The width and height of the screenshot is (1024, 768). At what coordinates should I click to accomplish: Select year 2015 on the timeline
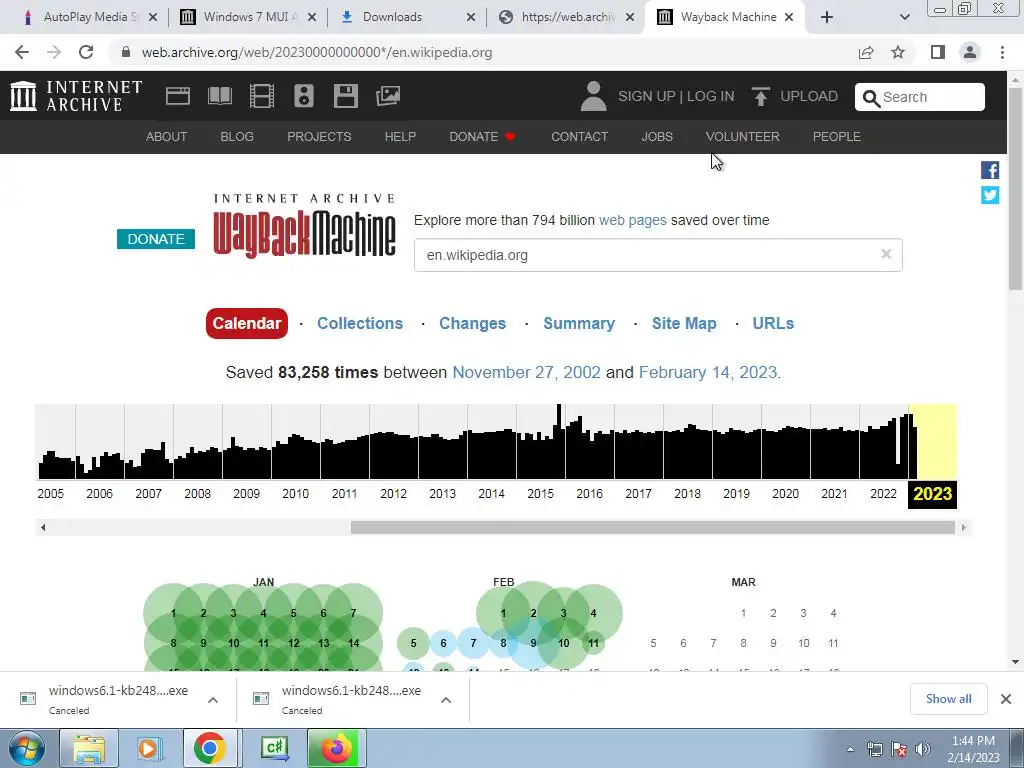[x=540, y=494]
